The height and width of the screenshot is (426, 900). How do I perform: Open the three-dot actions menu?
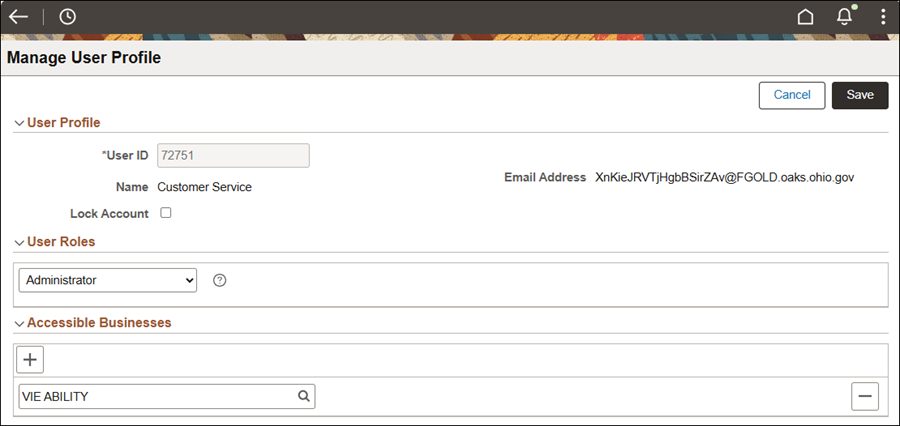[x=883, y=17]
